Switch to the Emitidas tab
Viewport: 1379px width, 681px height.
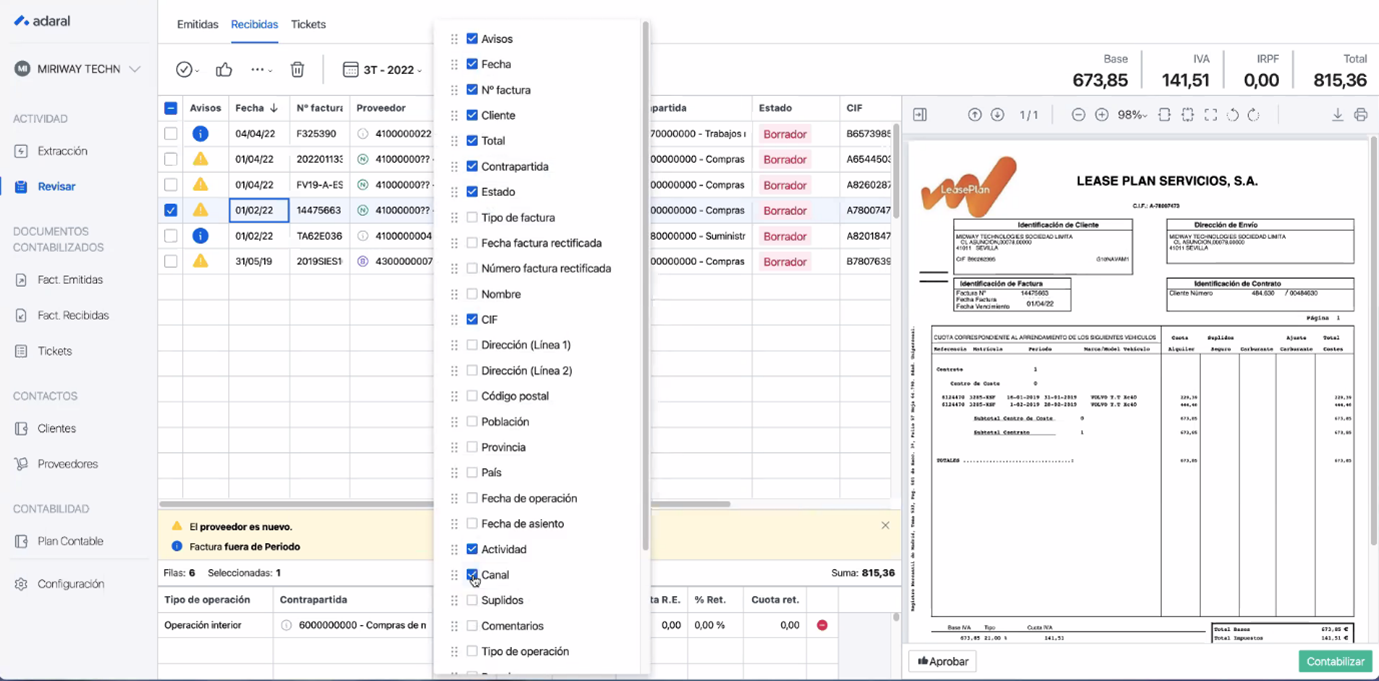197,24
